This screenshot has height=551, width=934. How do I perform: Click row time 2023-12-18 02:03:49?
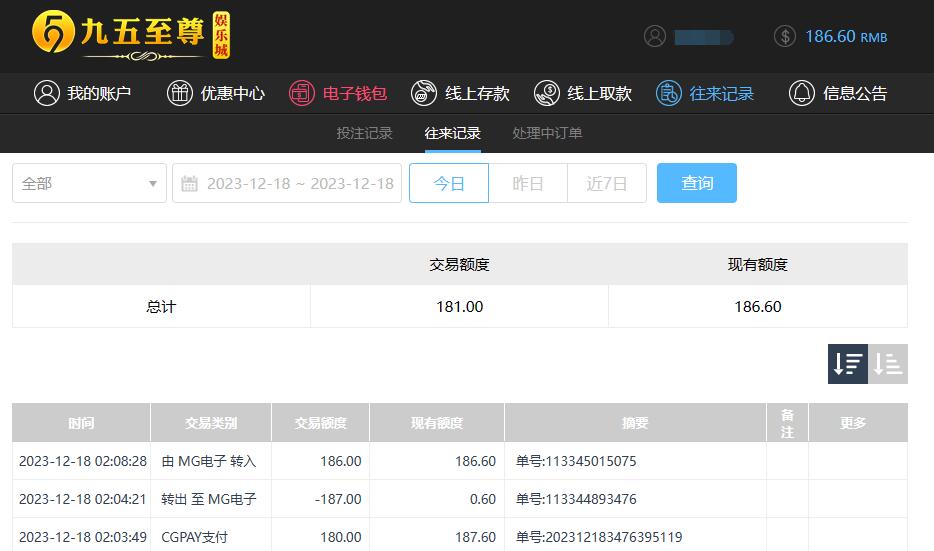(83, 537)
